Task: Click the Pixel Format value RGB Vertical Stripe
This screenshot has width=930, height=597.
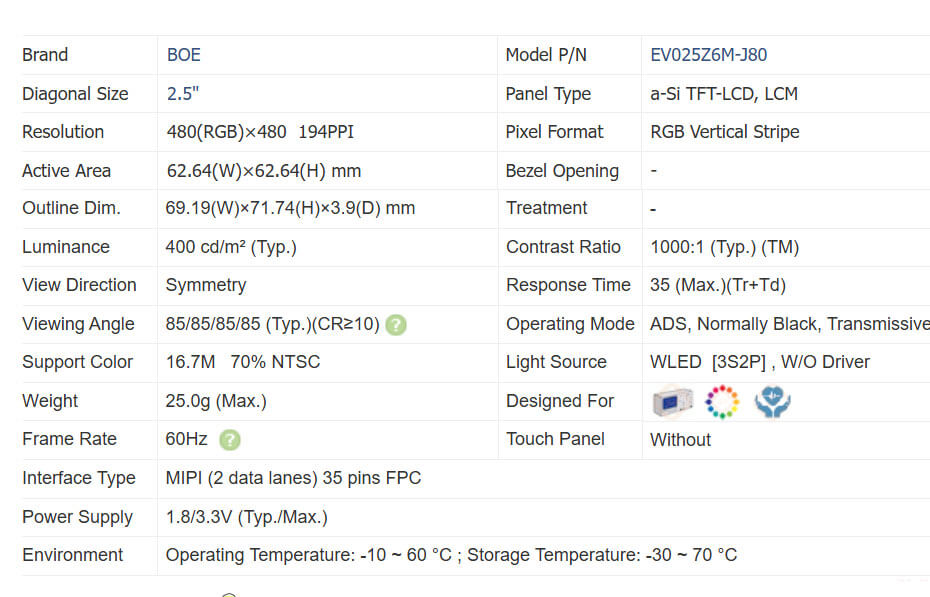Action: tap(724, 132)
